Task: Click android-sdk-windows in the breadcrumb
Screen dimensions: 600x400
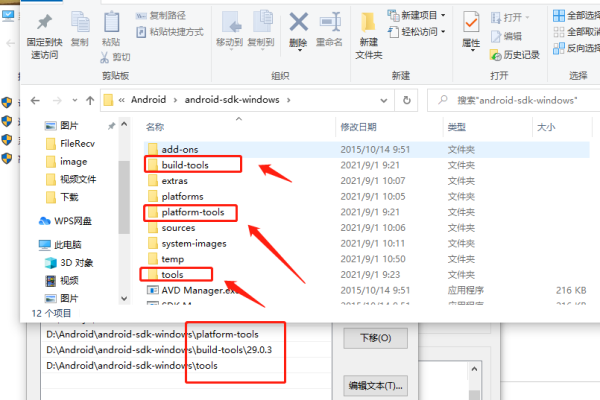Action: 232,100
